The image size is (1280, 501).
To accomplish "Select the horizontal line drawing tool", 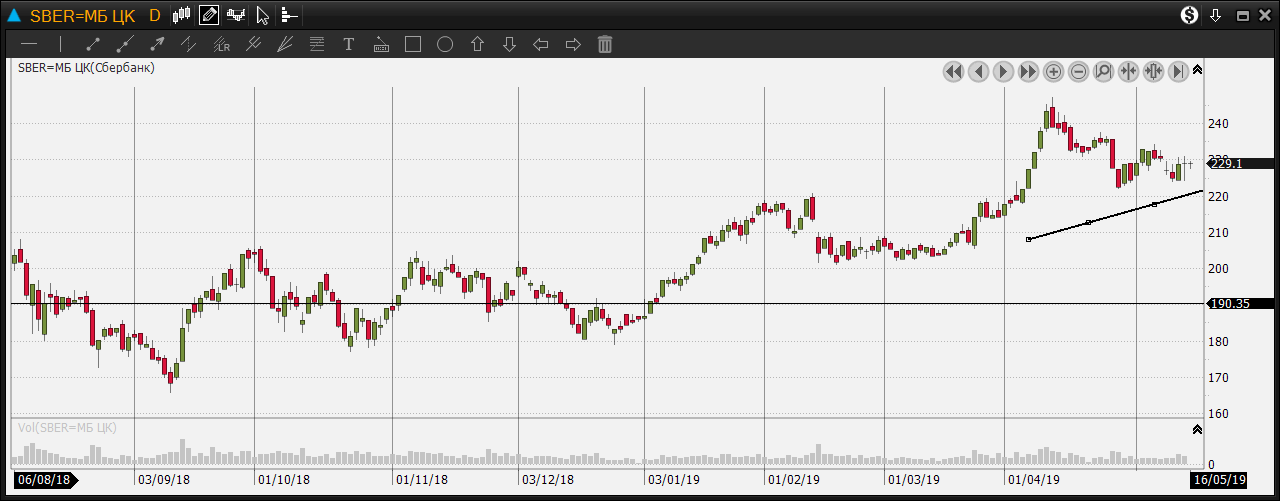I will coord(29,44).
